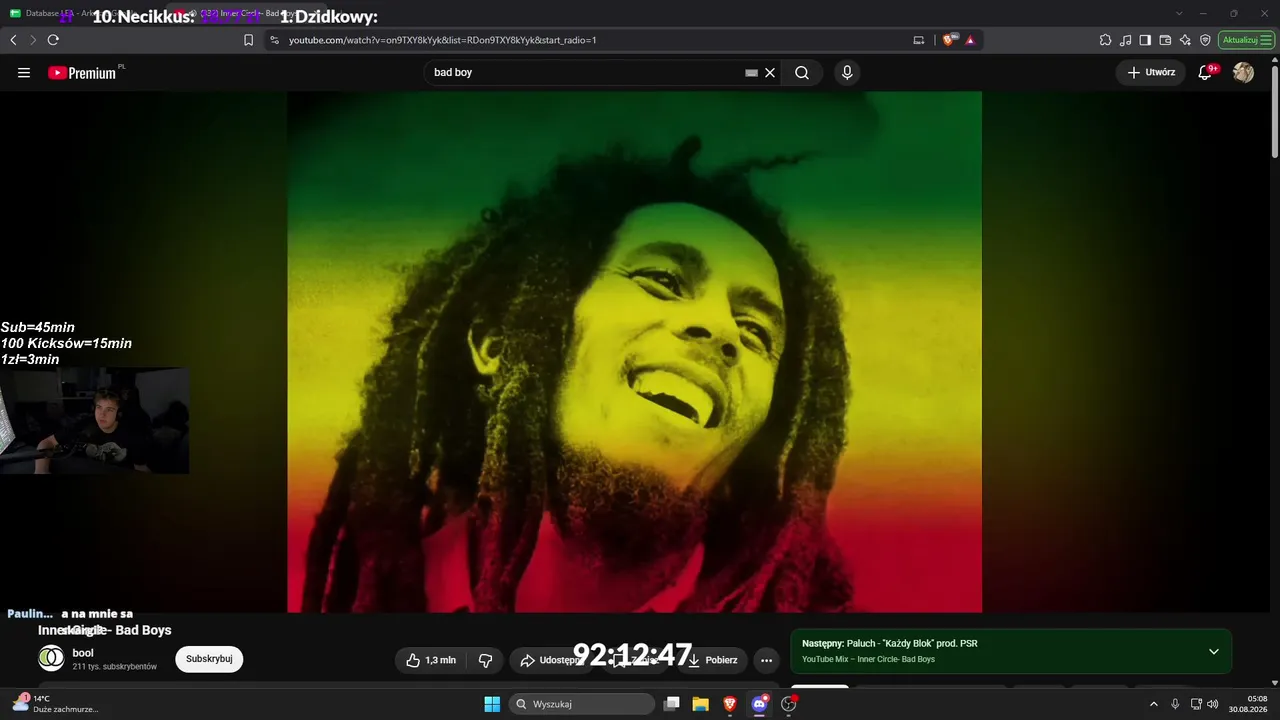Open the site information icon beside the URL
The width and height of the screenshot is (1280, 720).
click(273, 40)
